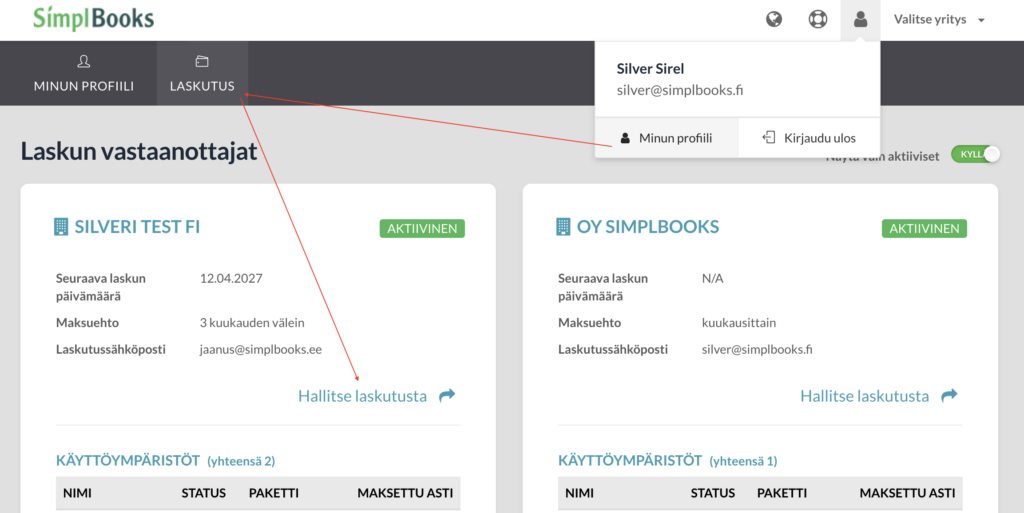This screenshot has height=513, width=1024.
Task: Select Minun profiili in the user menu
Action: click(667, 138)
